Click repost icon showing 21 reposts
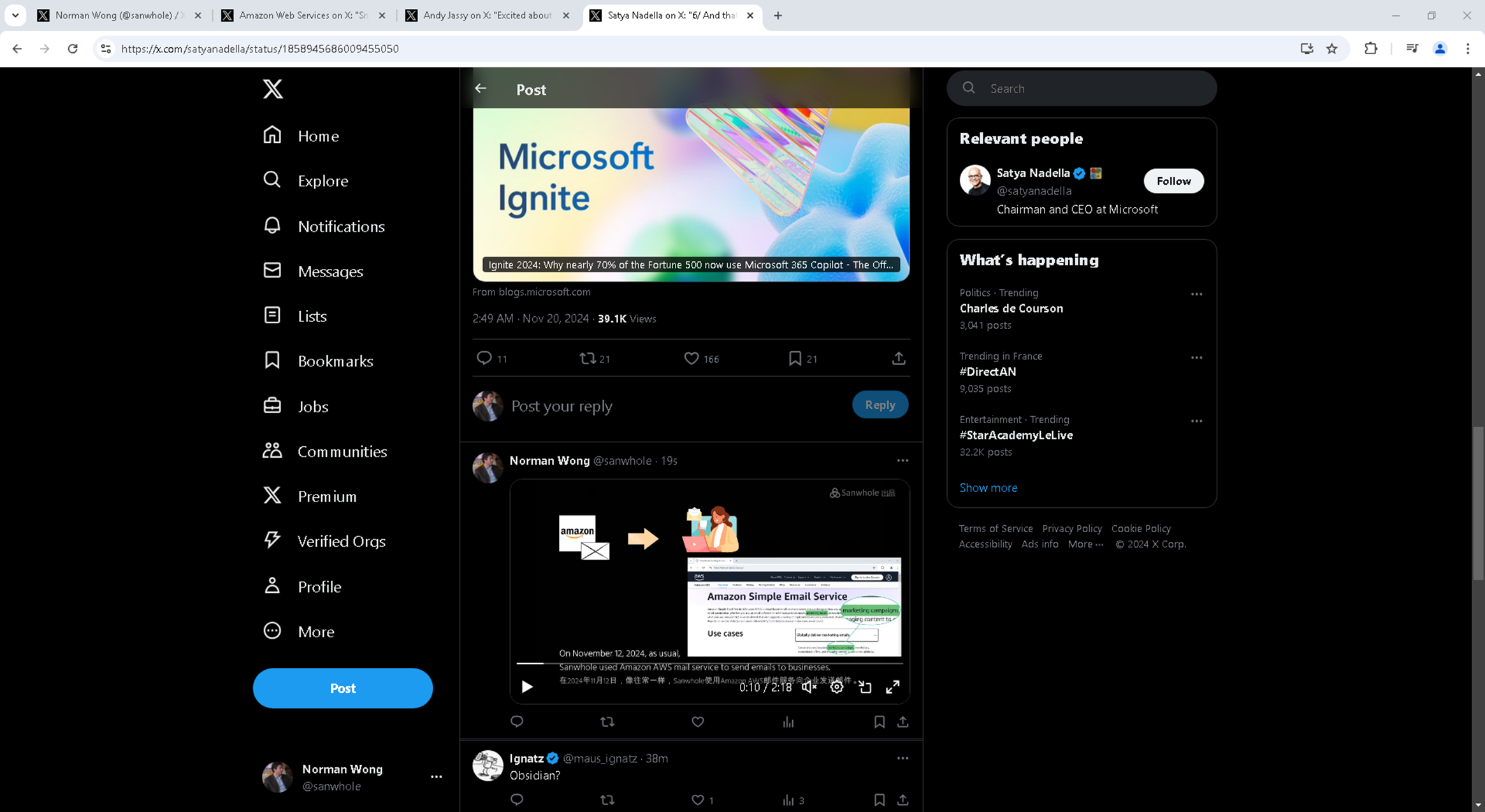This screenshot has width=1485, height=812. (x=587, y=358)
